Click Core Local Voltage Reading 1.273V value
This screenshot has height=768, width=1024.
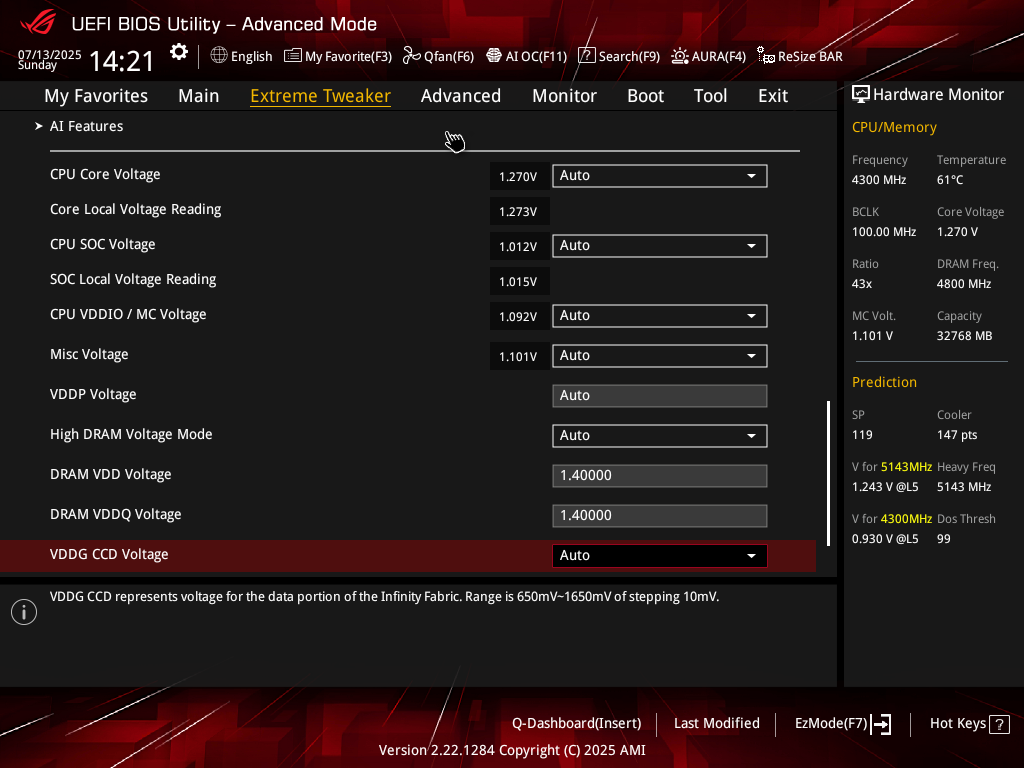tap(519, 212)
